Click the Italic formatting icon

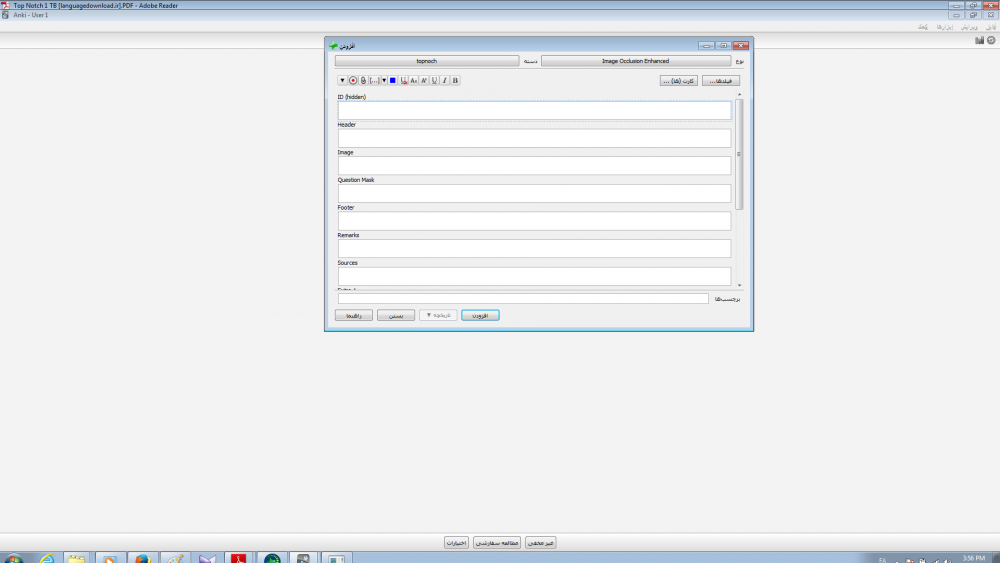[x=445, y=80]
